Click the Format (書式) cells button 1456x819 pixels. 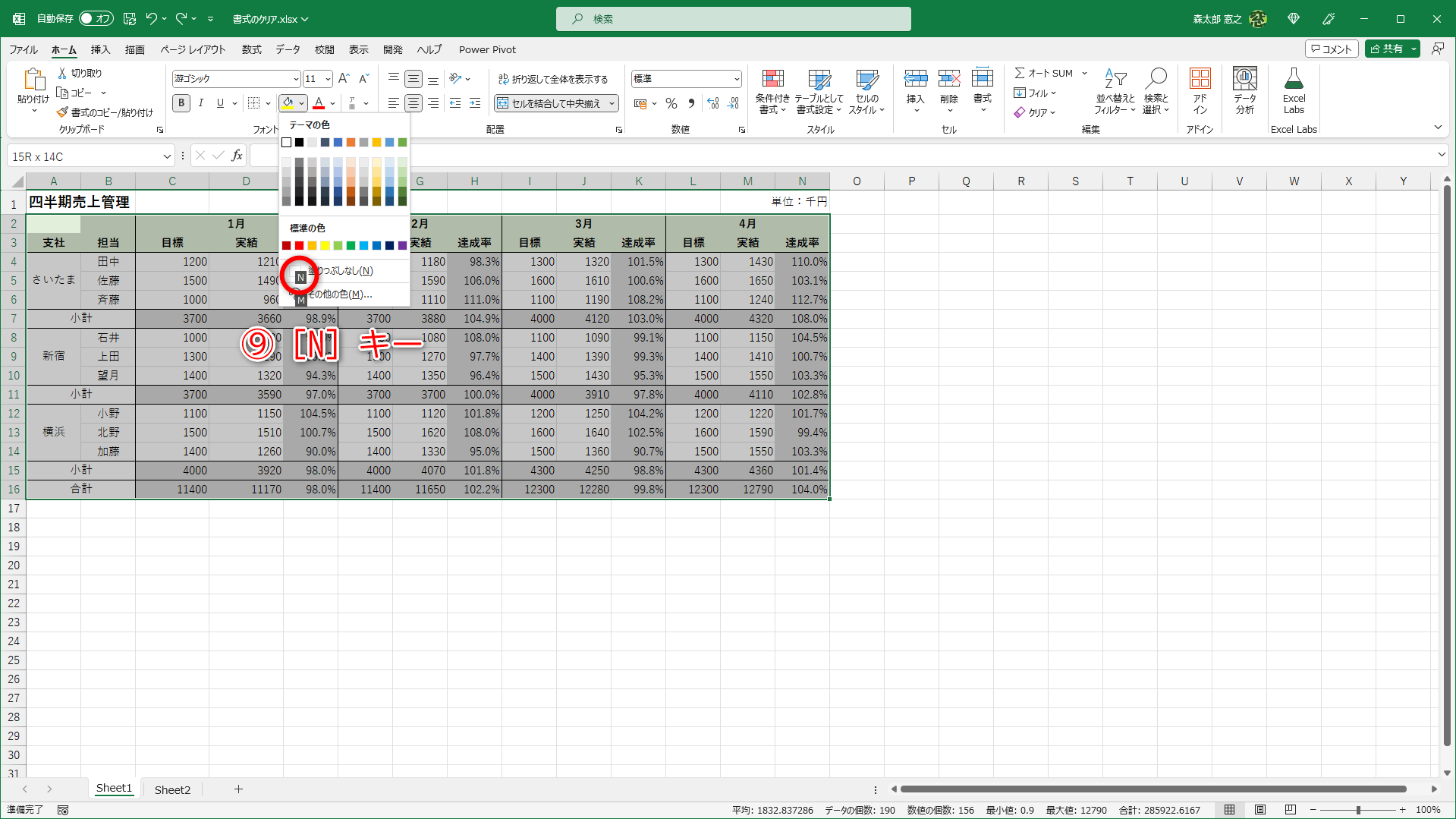983,91
